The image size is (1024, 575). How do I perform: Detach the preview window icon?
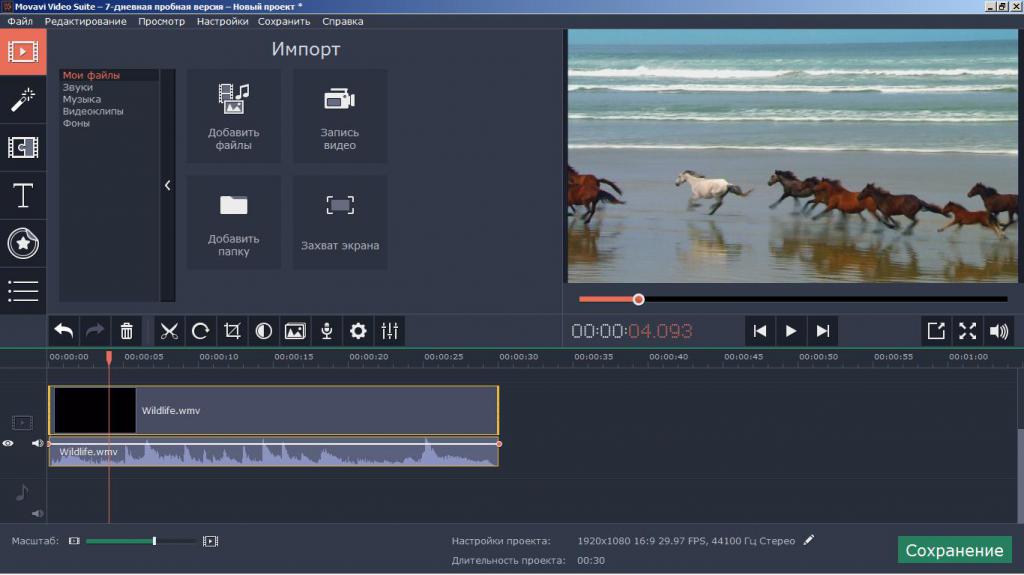pos(936,331)
